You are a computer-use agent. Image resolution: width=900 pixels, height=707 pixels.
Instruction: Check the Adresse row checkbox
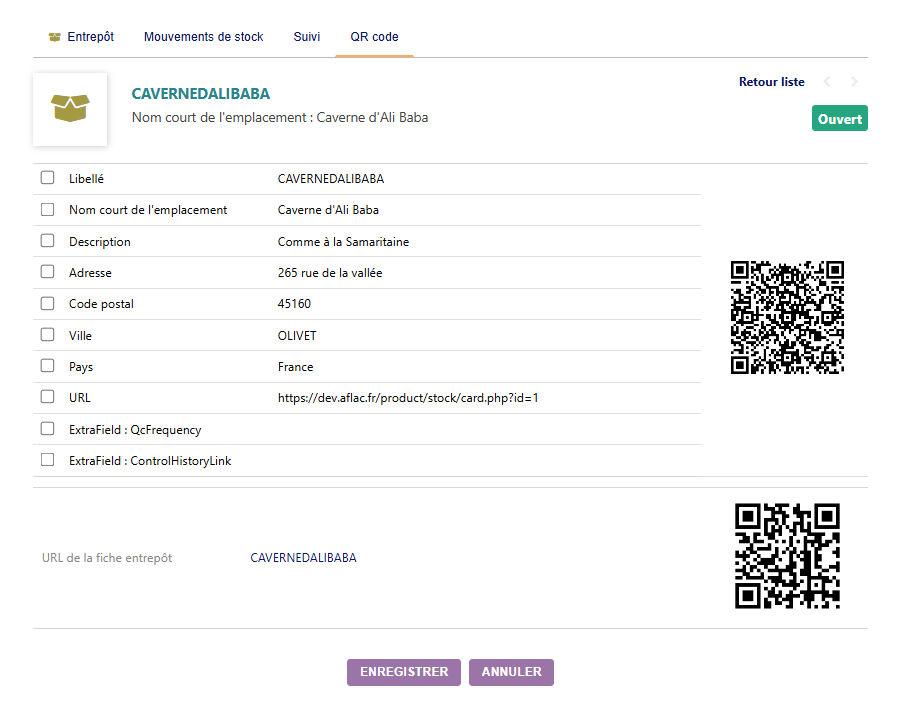(x=45, y=271)
